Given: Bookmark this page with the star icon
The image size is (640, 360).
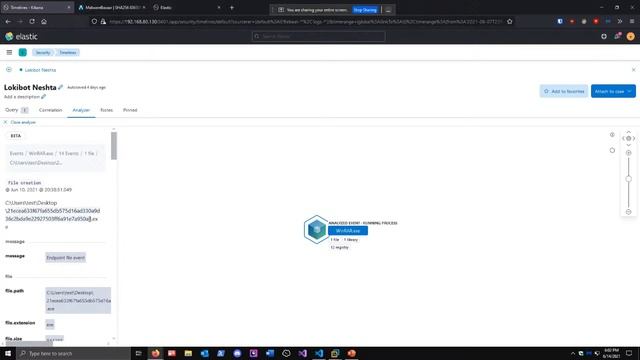Looking at the screenshot, I should click(510, 21).
